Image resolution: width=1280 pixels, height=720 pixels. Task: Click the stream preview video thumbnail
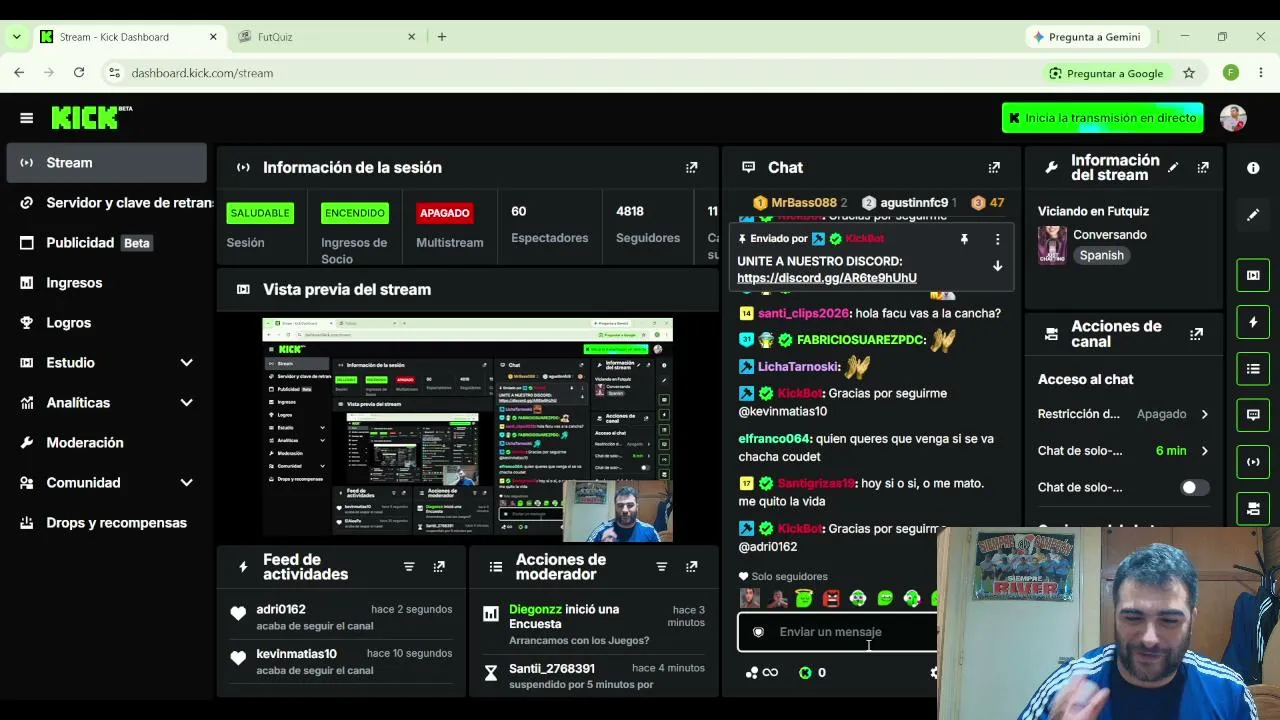click(x=467, y=430)
